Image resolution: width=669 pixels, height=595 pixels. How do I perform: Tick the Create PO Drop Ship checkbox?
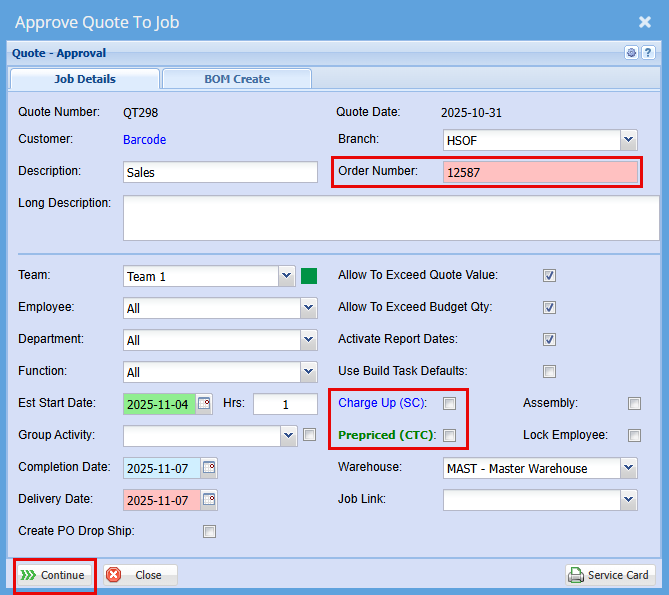pos(209,532)
